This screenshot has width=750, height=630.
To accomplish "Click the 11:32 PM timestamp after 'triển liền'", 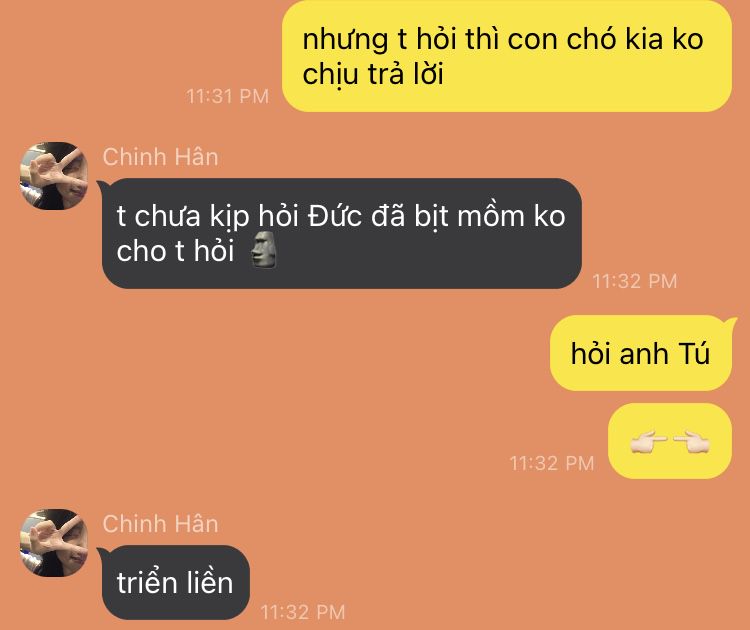I will pos(303,612).
